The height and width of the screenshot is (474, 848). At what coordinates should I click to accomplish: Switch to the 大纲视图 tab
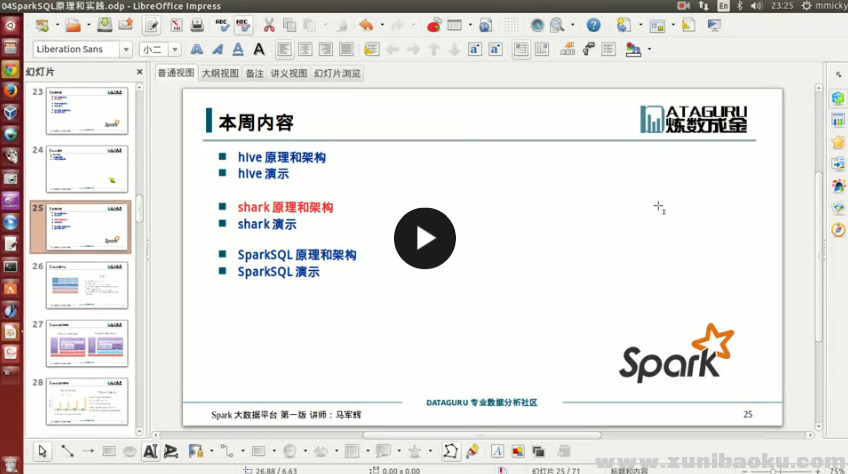220,73
